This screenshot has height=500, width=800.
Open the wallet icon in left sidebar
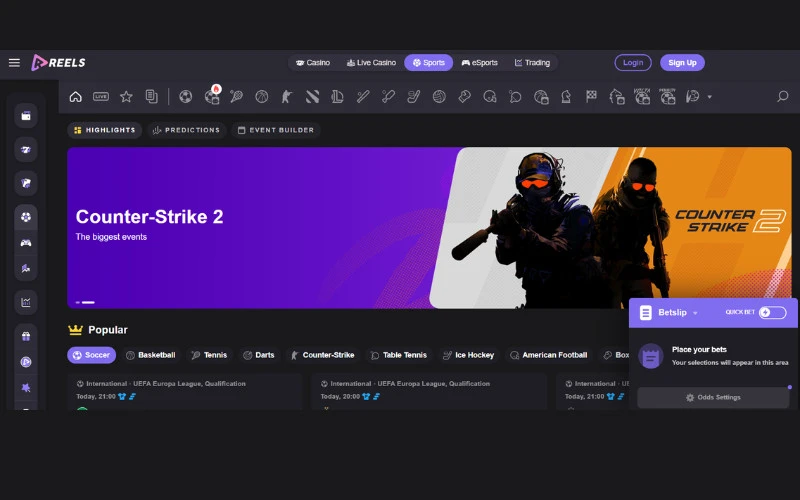click(x=26, y=116)
